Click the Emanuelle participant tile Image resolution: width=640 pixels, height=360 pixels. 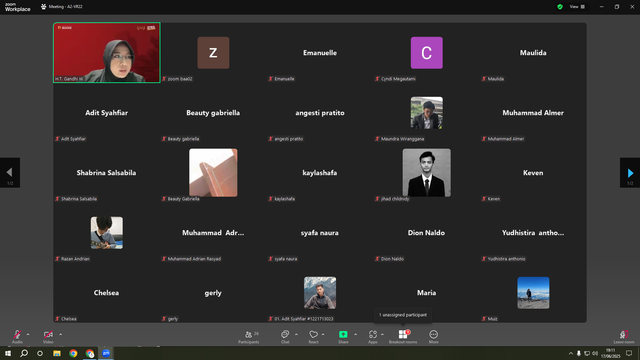(x=320, y=53)
